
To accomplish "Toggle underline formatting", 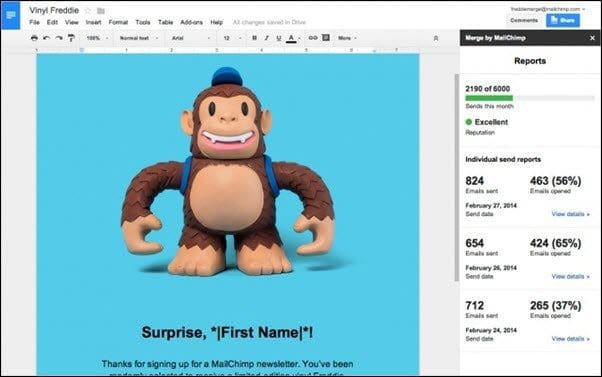I will click(x=279, y=38).
